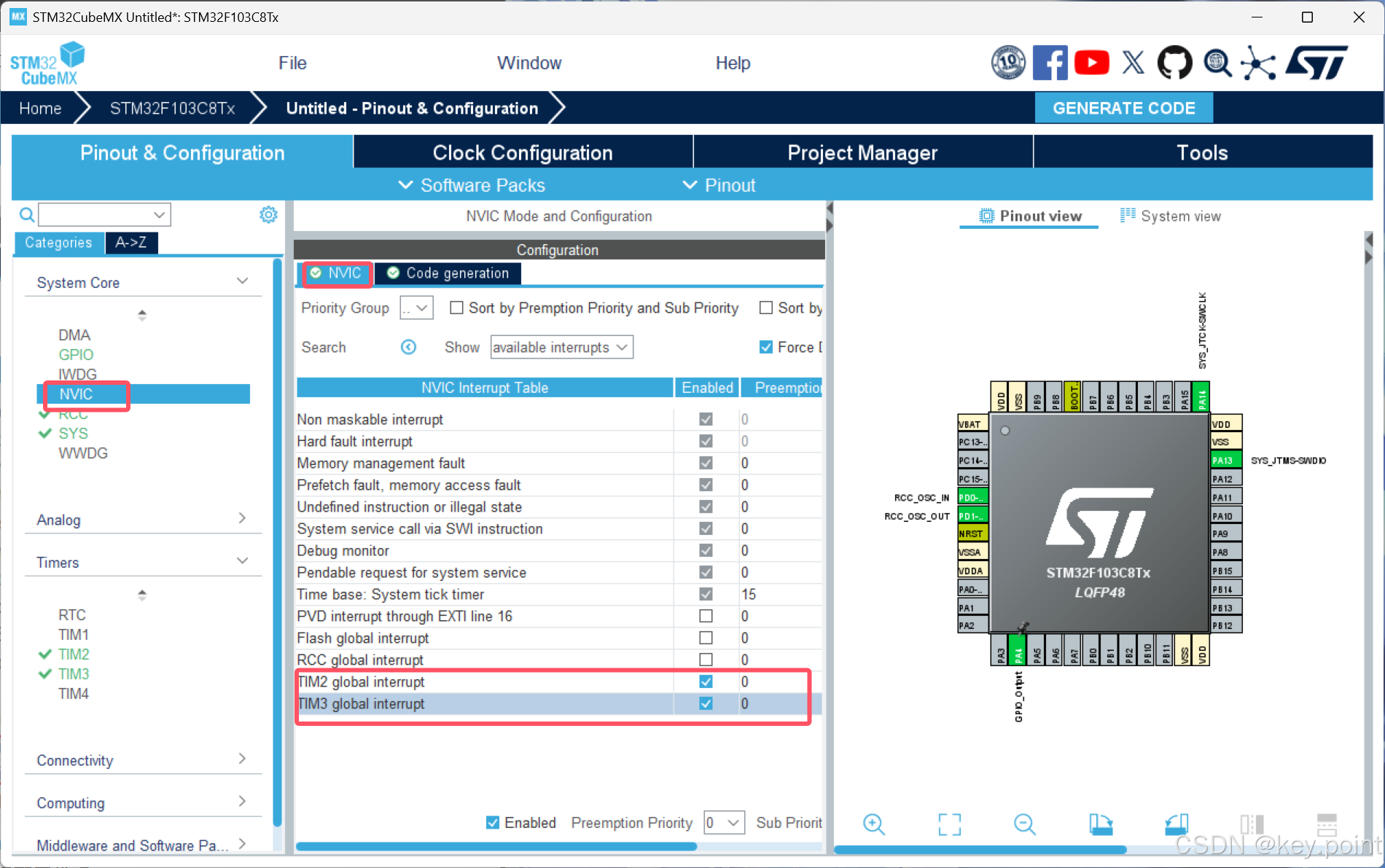Click the pinout view horizontal scrollbar
1385x868 pixels.
tap(980, 849)
